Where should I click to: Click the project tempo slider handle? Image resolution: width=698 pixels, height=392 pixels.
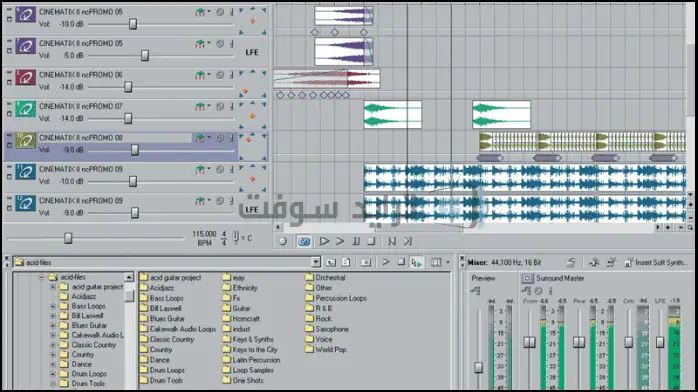click(x=68, y=238)
